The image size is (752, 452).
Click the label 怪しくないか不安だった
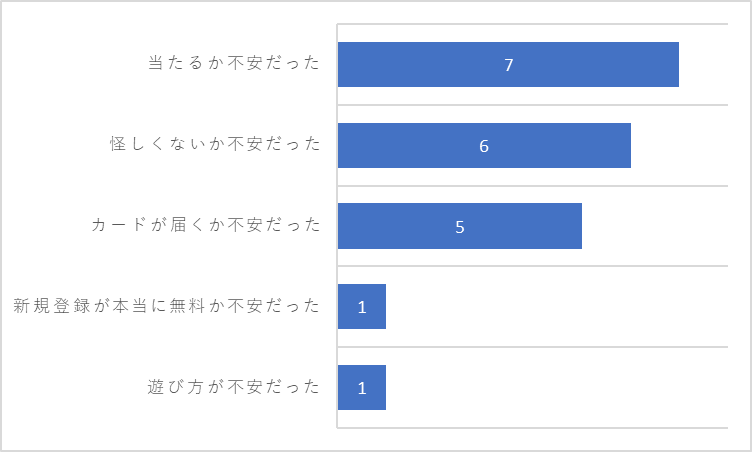point(215,143)
